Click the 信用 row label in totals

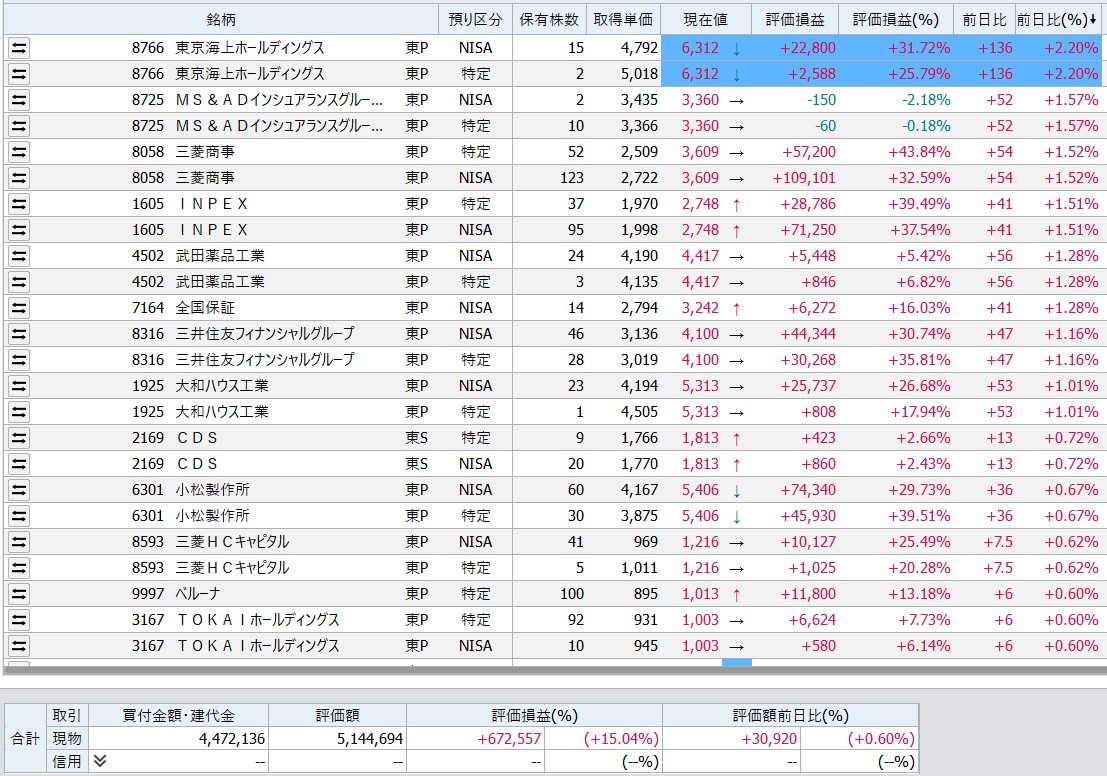67,761
